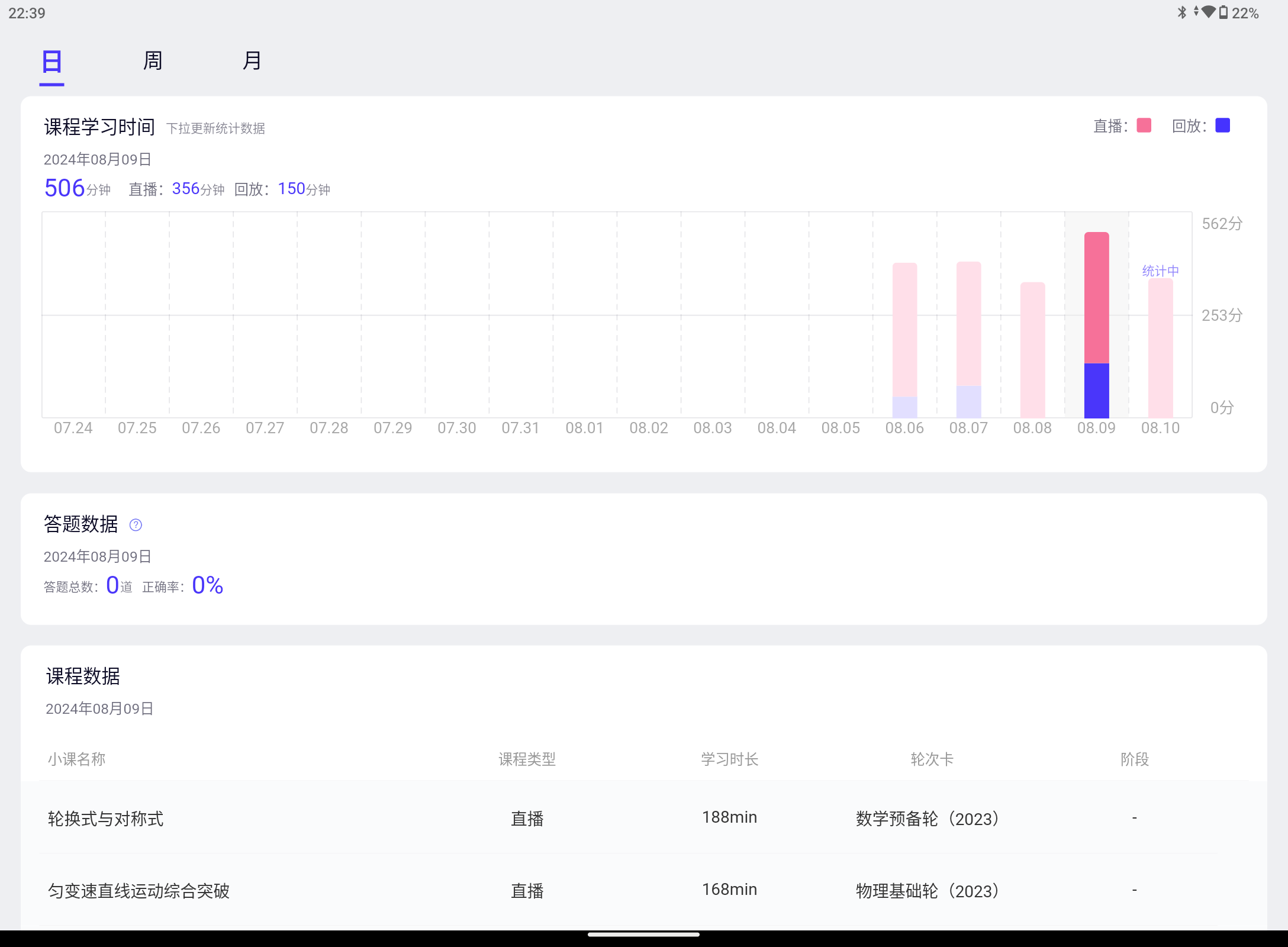Switch to the 日 daily tab
Image resolution: width=1288 pixels, height=947 pixels.
coord(52,62)
